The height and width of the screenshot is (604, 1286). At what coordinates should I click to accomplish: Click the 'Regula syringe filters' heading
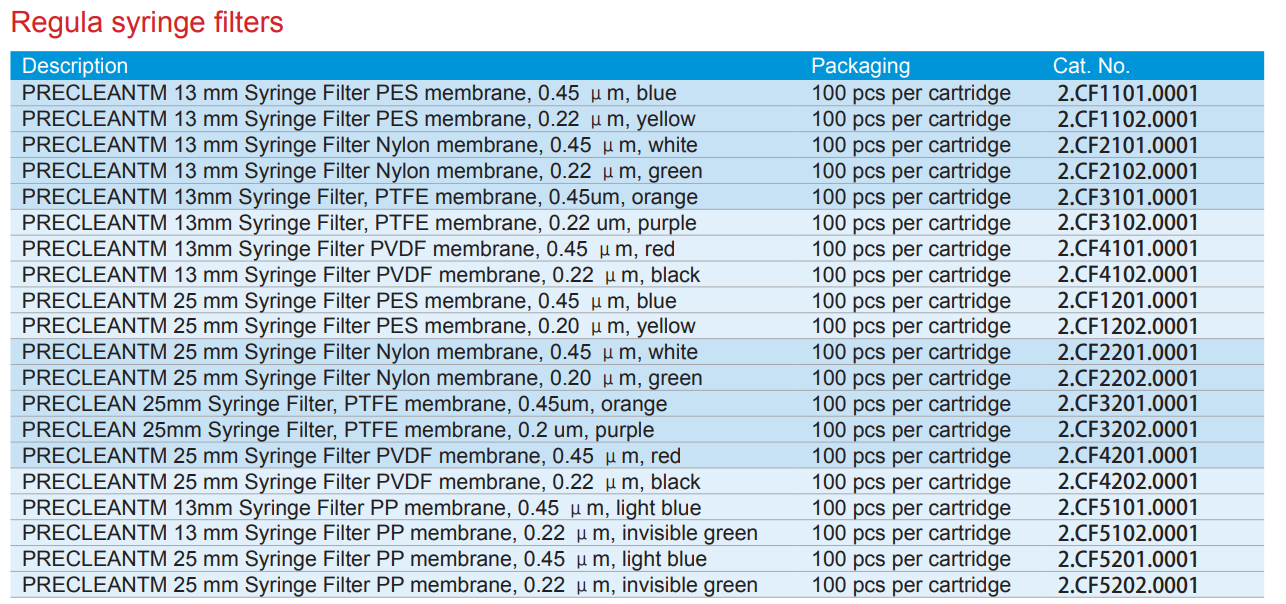(147, 22)
